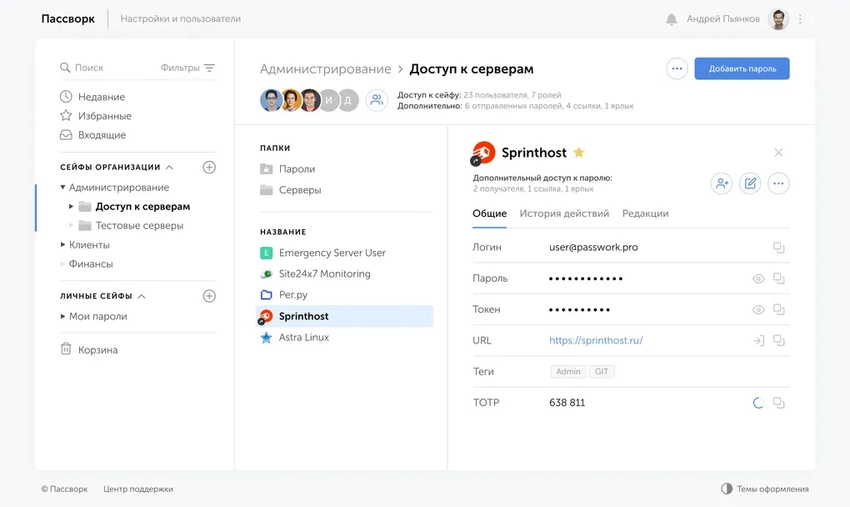Copy the Токен value
Image resolution: width=850 pixels, height=507 pixels.
[x=779, y=310]
